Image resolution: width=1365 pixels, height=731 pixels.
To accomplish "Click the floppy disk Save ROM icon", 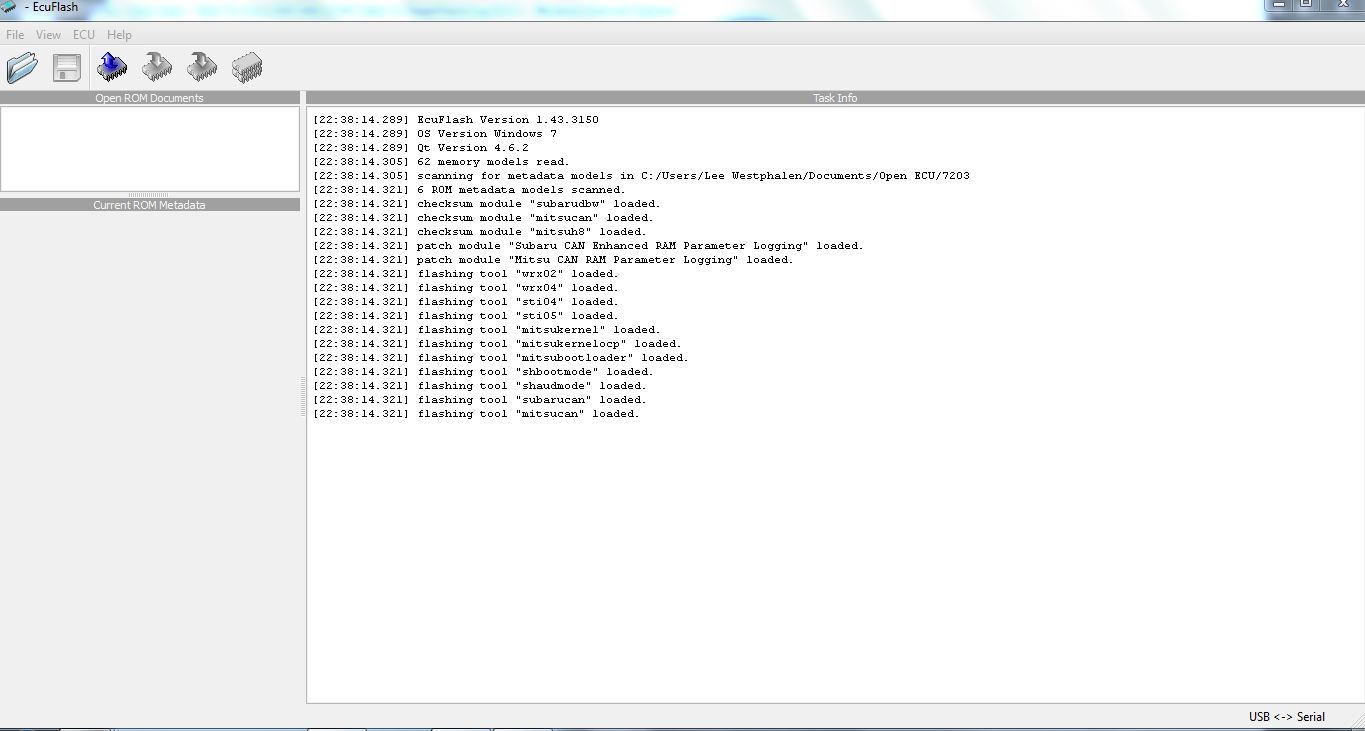I will point(67,68).
